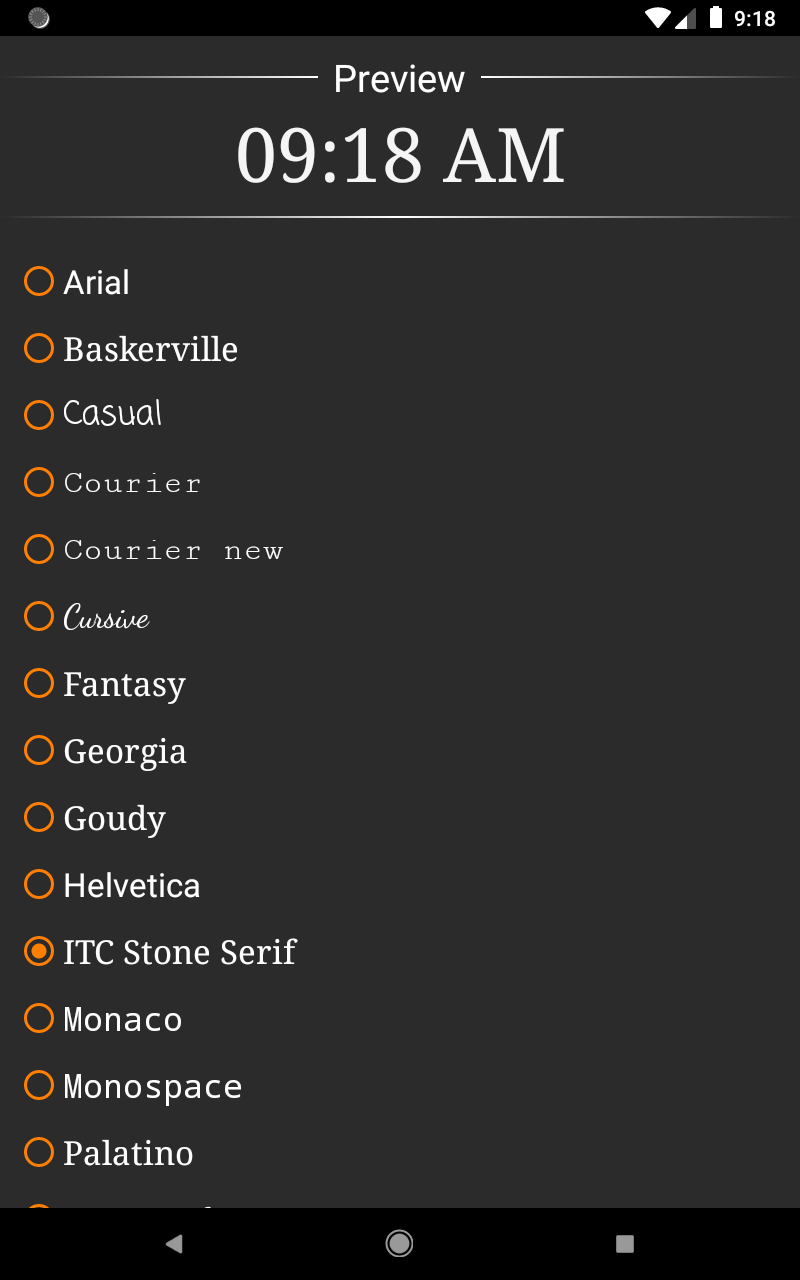Select the Arial font radio button
The height and width of the screenshot is (1280, 800).
coord(39,282)
